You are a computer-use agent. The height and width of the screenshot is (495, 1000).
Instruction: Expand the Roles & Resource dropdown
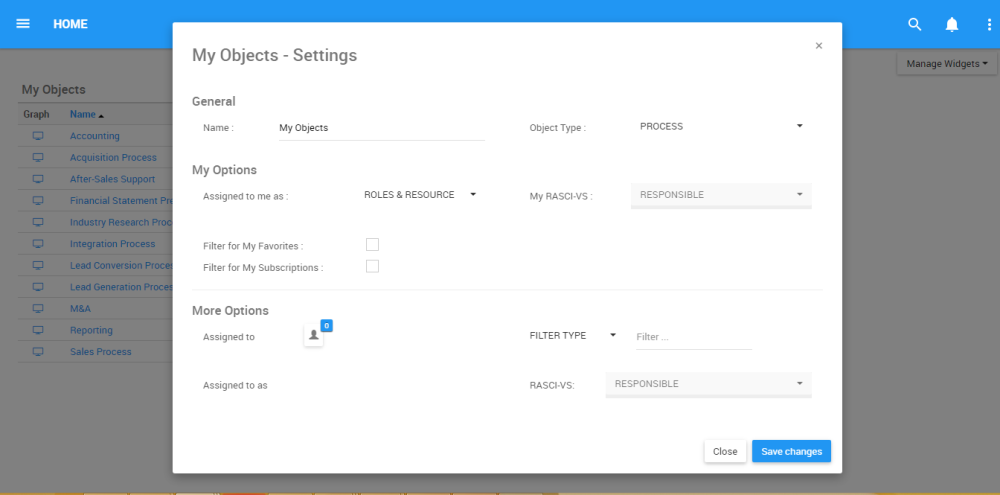click(x=420, y=195)
